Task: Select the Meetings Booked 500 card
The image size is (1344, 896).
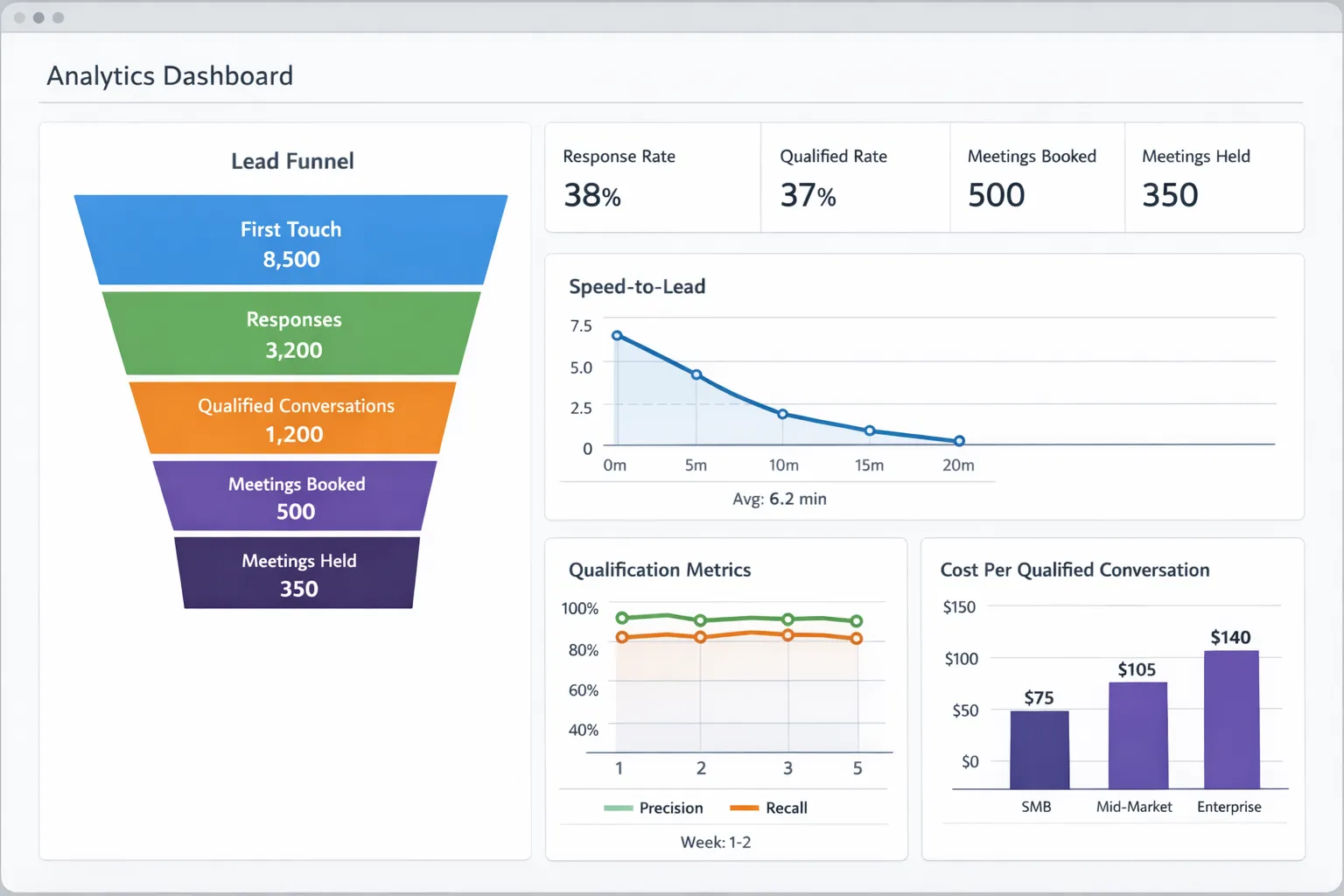Action: 1035,177
